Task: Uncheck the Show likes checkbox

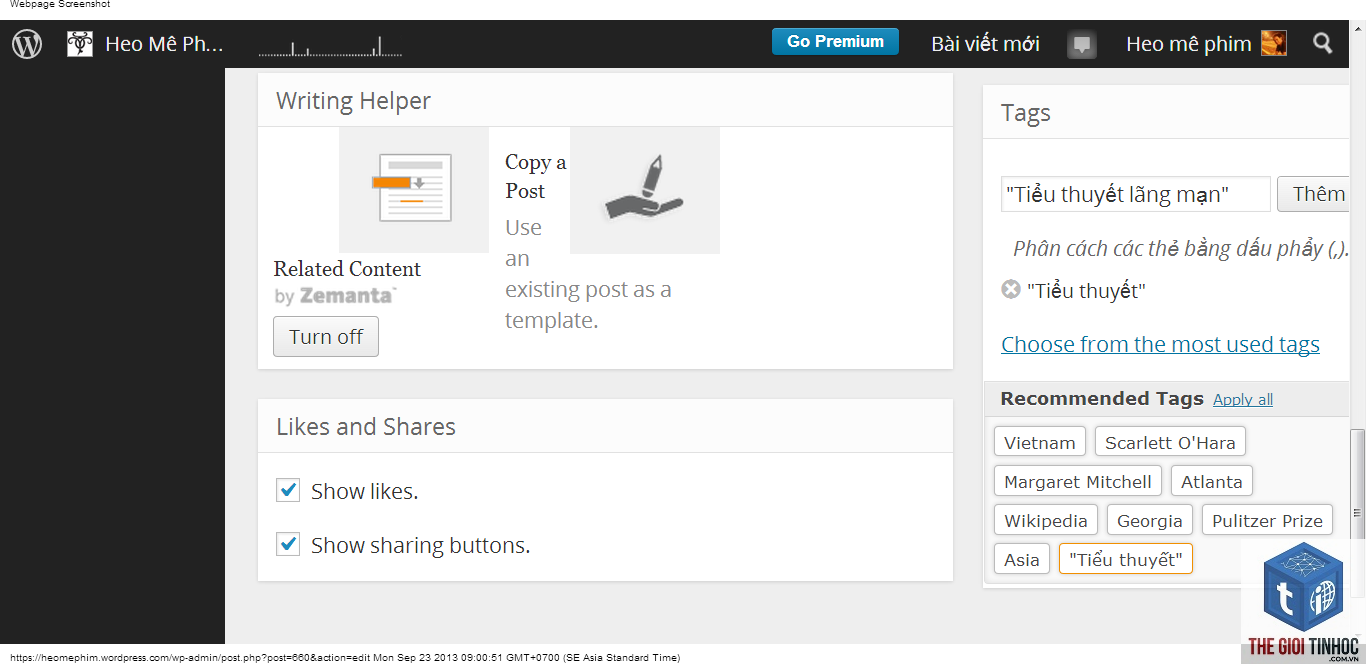Action: [288, 490]
